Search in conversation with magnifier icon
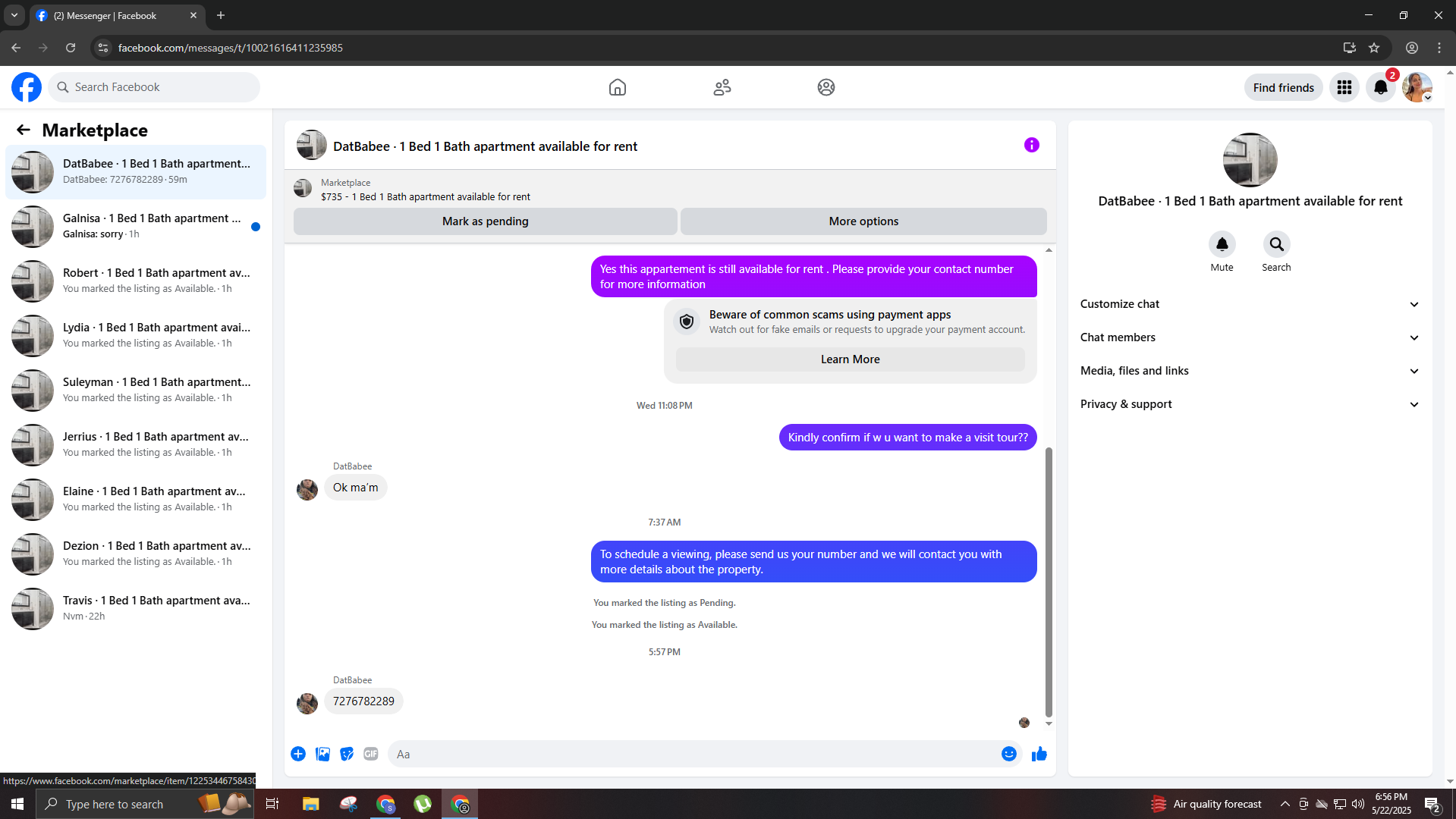This screenshot has height=819, width=1456. [x=1277, y=244]
